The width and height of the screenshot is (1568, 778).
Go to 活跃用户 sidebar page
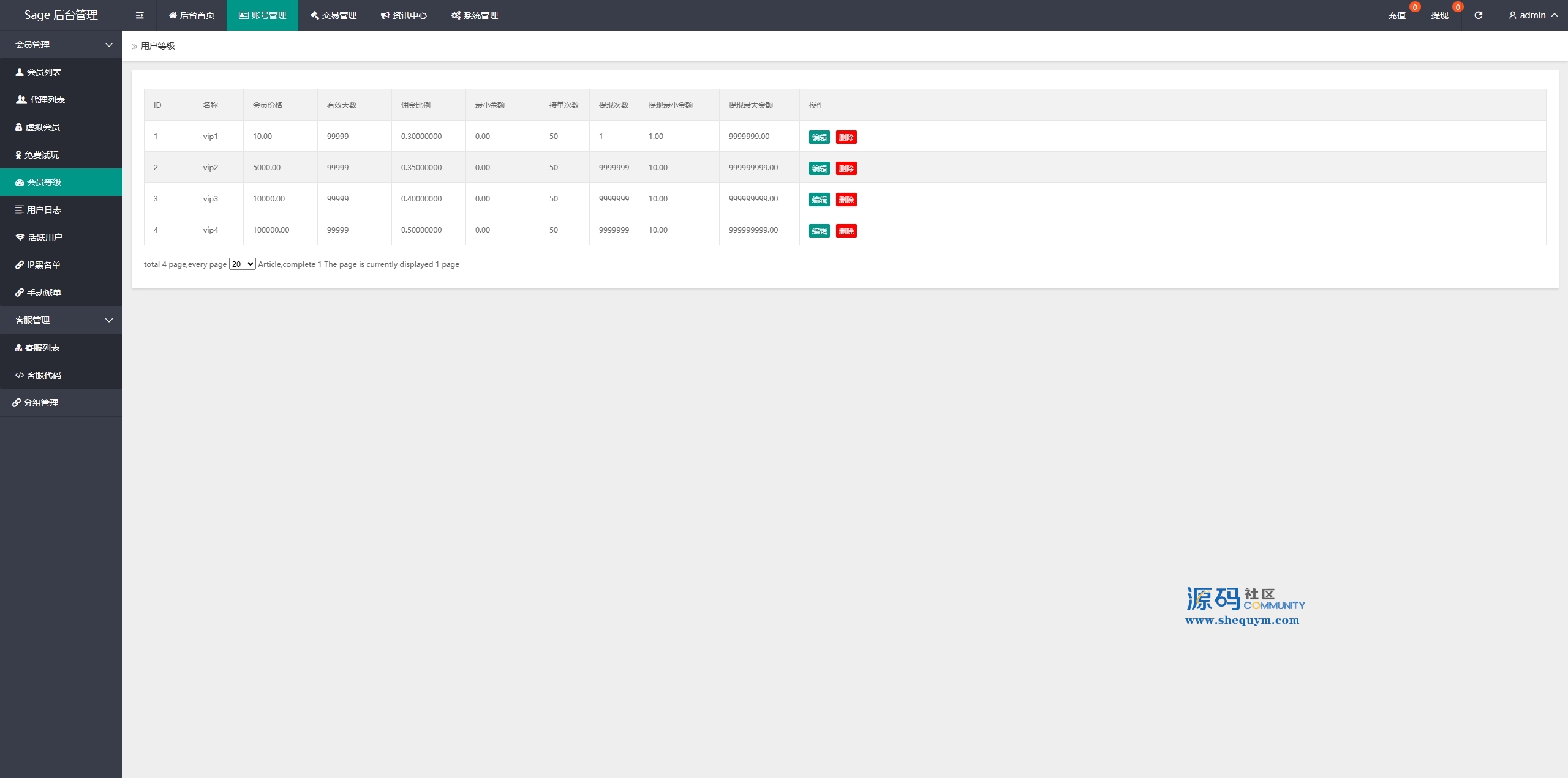[x=45, y=238]
